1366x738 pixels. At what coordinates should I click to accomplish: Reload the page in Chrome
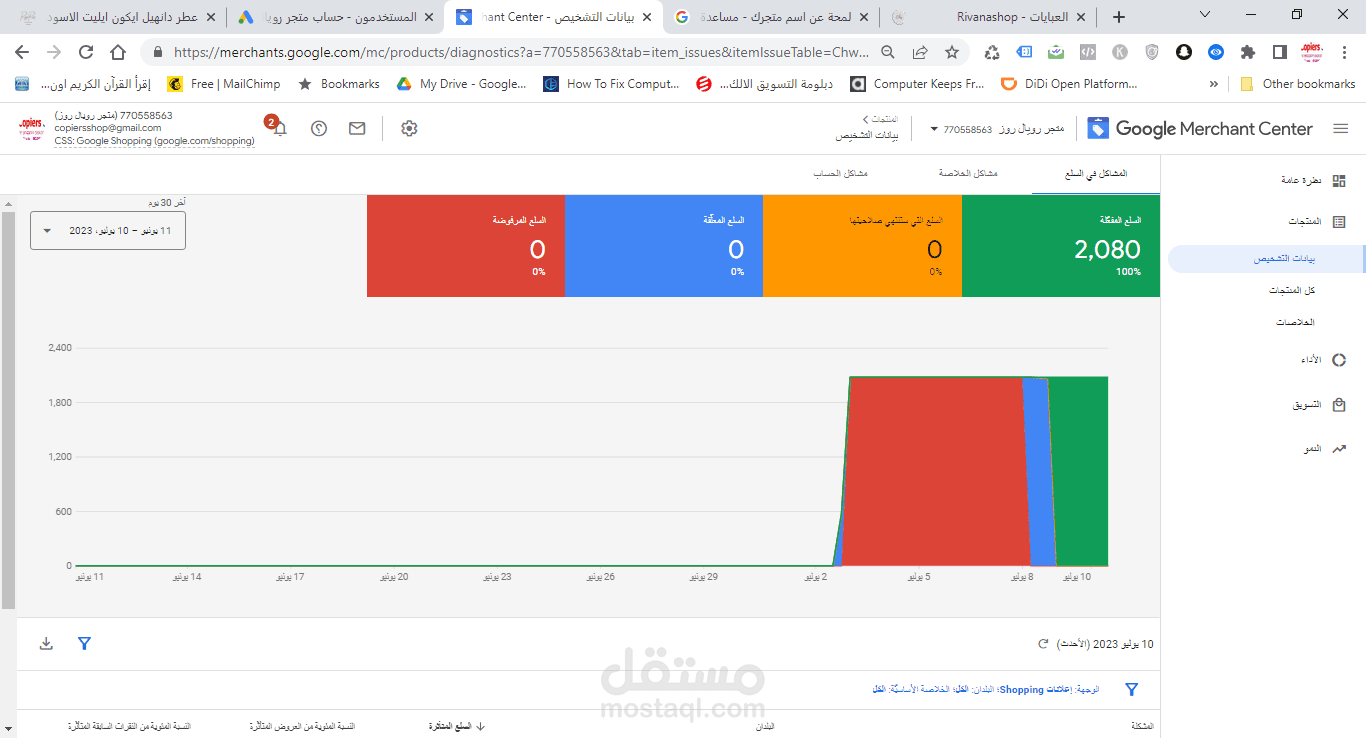tap(86, 52)
